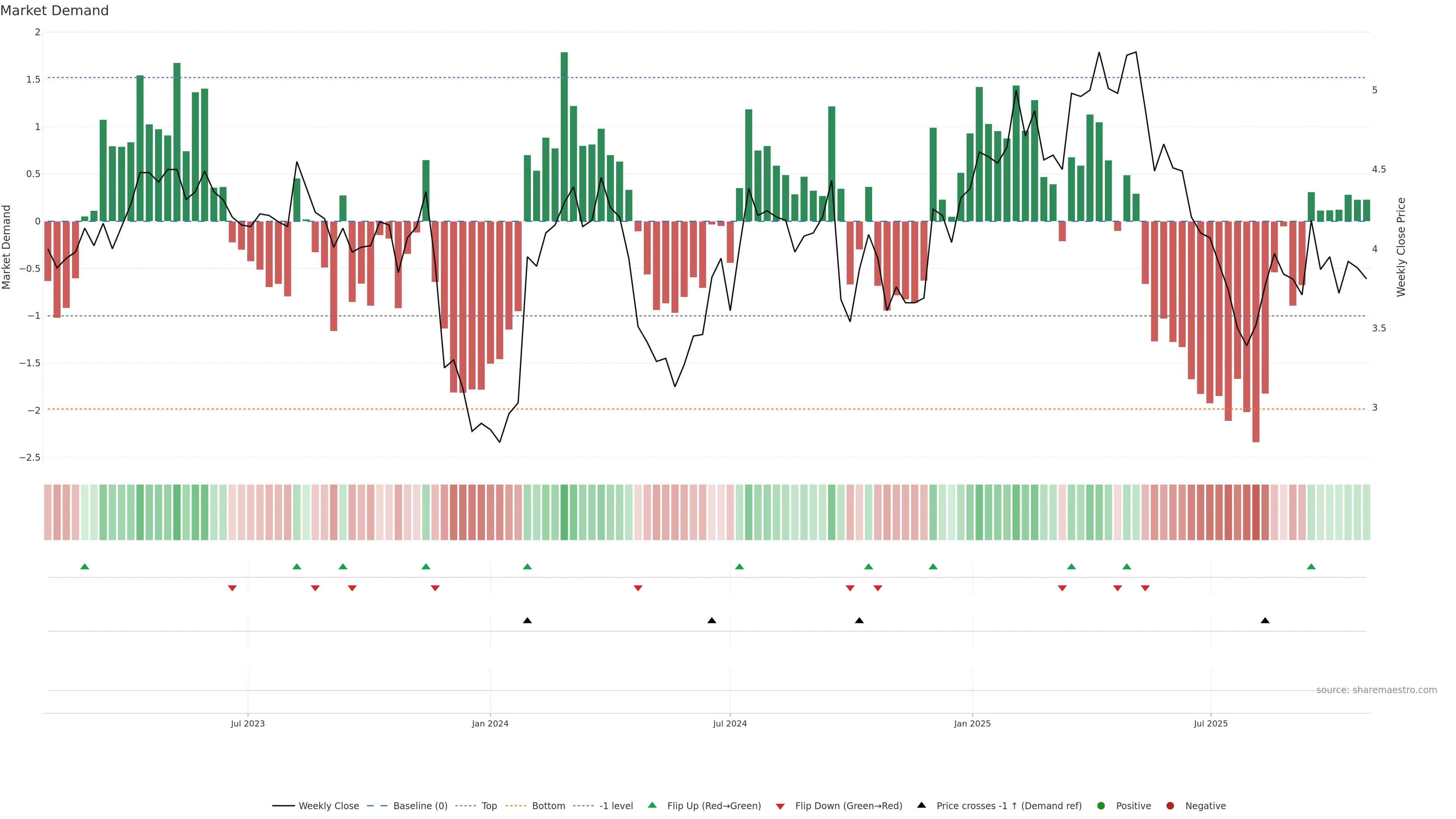This screenshot has height=819, width=1456.
Task: Click Price crosses -1 black triangle legend
Action: point(921,805)
